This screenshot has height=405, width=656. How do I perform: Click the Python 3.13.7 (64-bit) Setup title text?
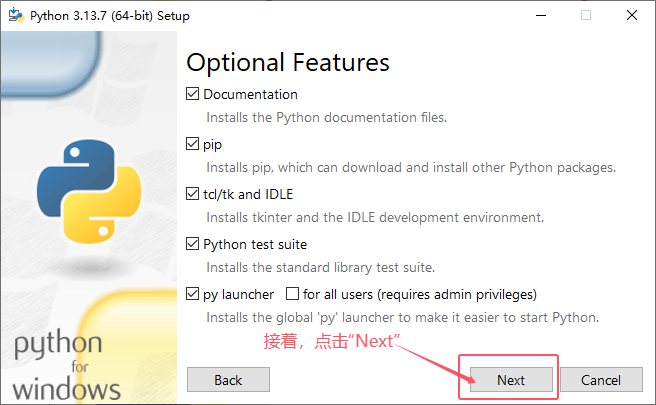110,16
